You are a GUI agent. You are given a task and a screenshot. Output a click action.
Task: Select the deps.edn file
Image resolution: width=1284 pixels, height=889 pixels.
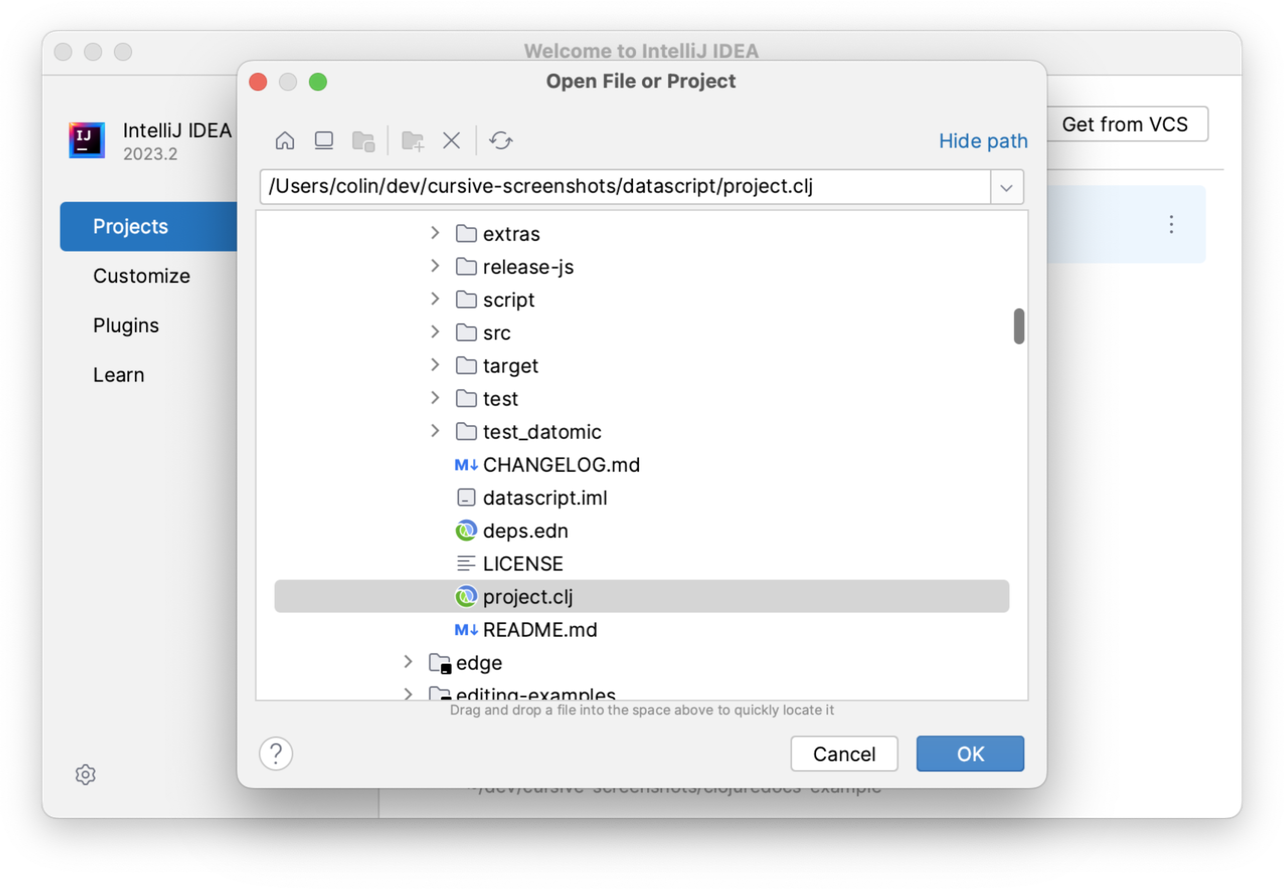525,531
